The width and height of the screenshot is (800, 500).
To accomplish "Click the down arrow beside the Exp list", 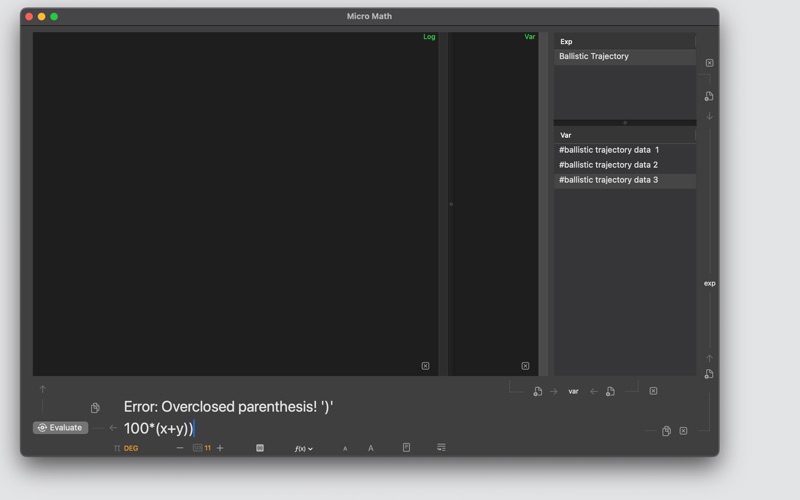I will 709,116.
